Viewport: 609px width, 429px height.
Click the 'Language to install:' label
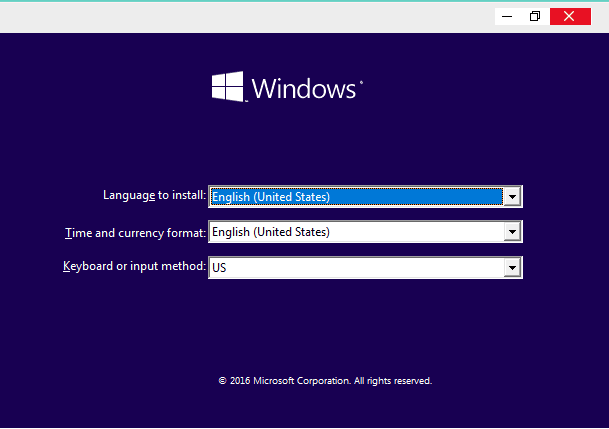(x=154, y=195)
